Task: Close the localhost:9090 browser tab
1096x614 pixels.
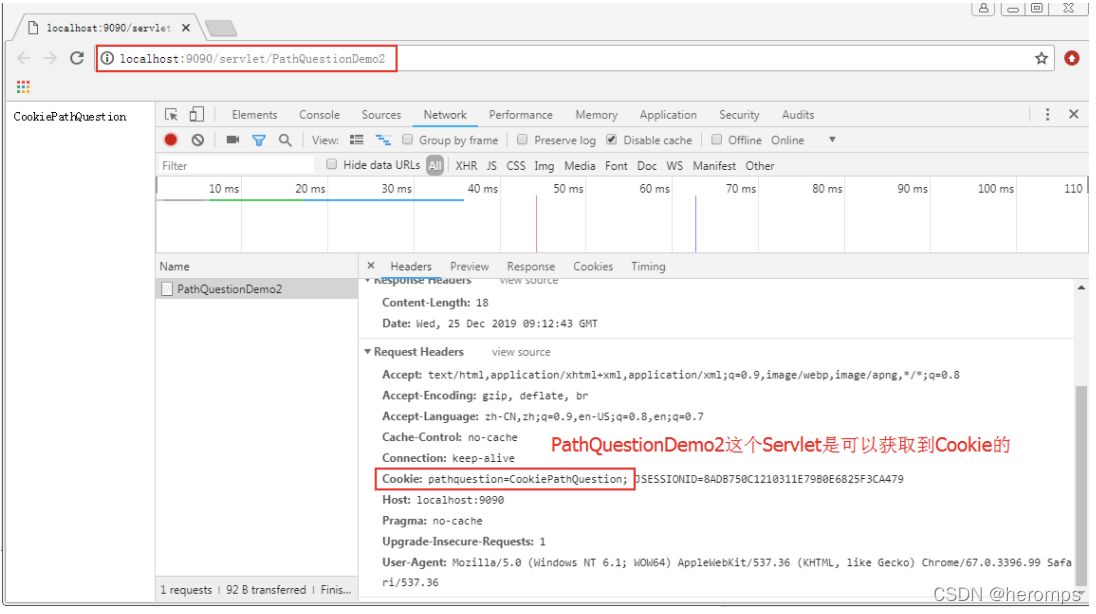Action: pyautogui.click(x=186, y=28)
